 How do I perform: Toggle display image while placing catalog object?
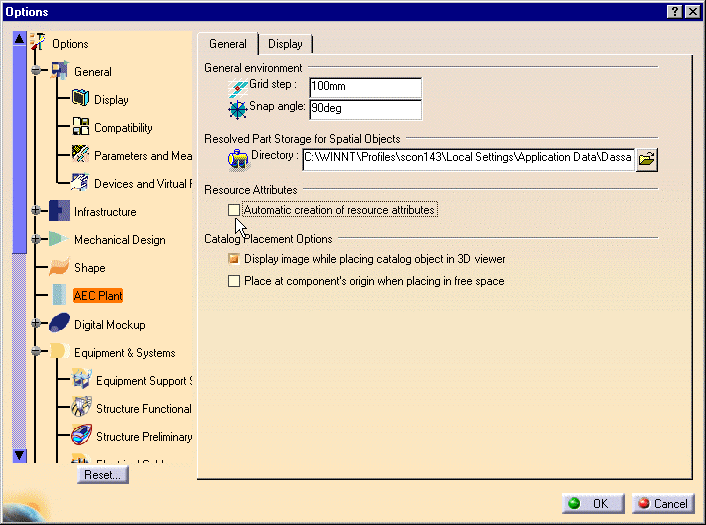click(x=234, y=259)
